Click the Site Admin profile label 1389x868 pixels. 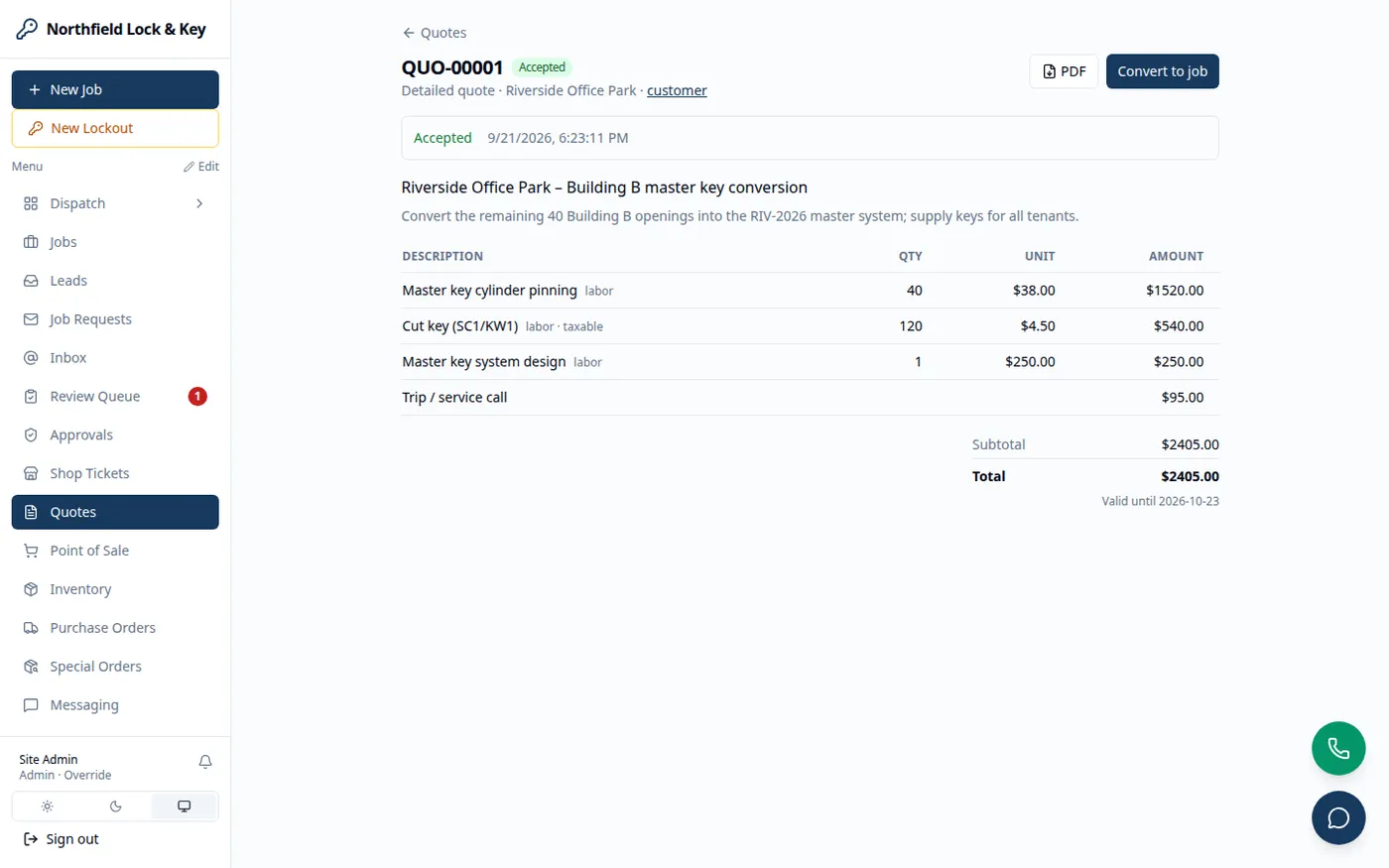coord(49,759)
